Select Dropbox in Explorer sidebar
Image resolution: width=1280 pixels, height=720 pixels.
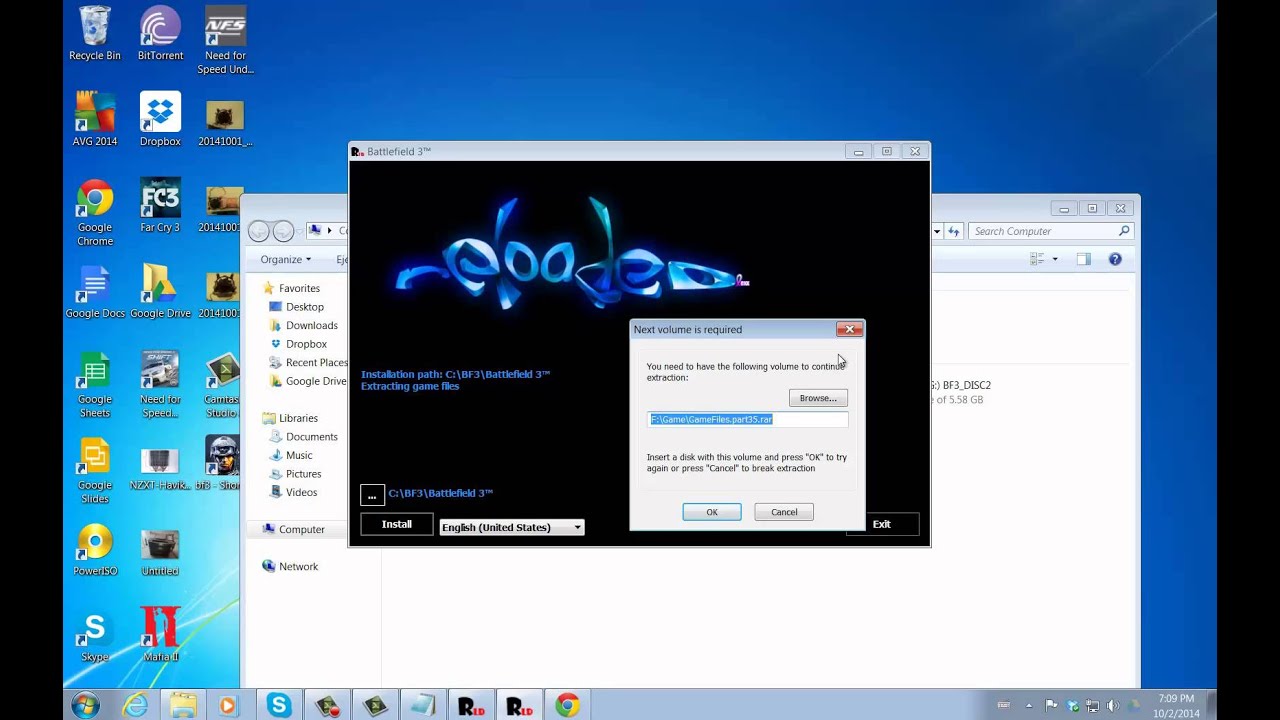[x=306, y=344]
